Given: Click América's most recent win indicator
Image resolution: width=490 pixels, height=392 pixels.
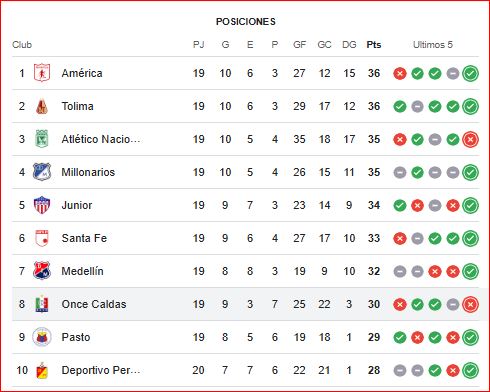Looking at the screenshot, I should coord(470,73).
